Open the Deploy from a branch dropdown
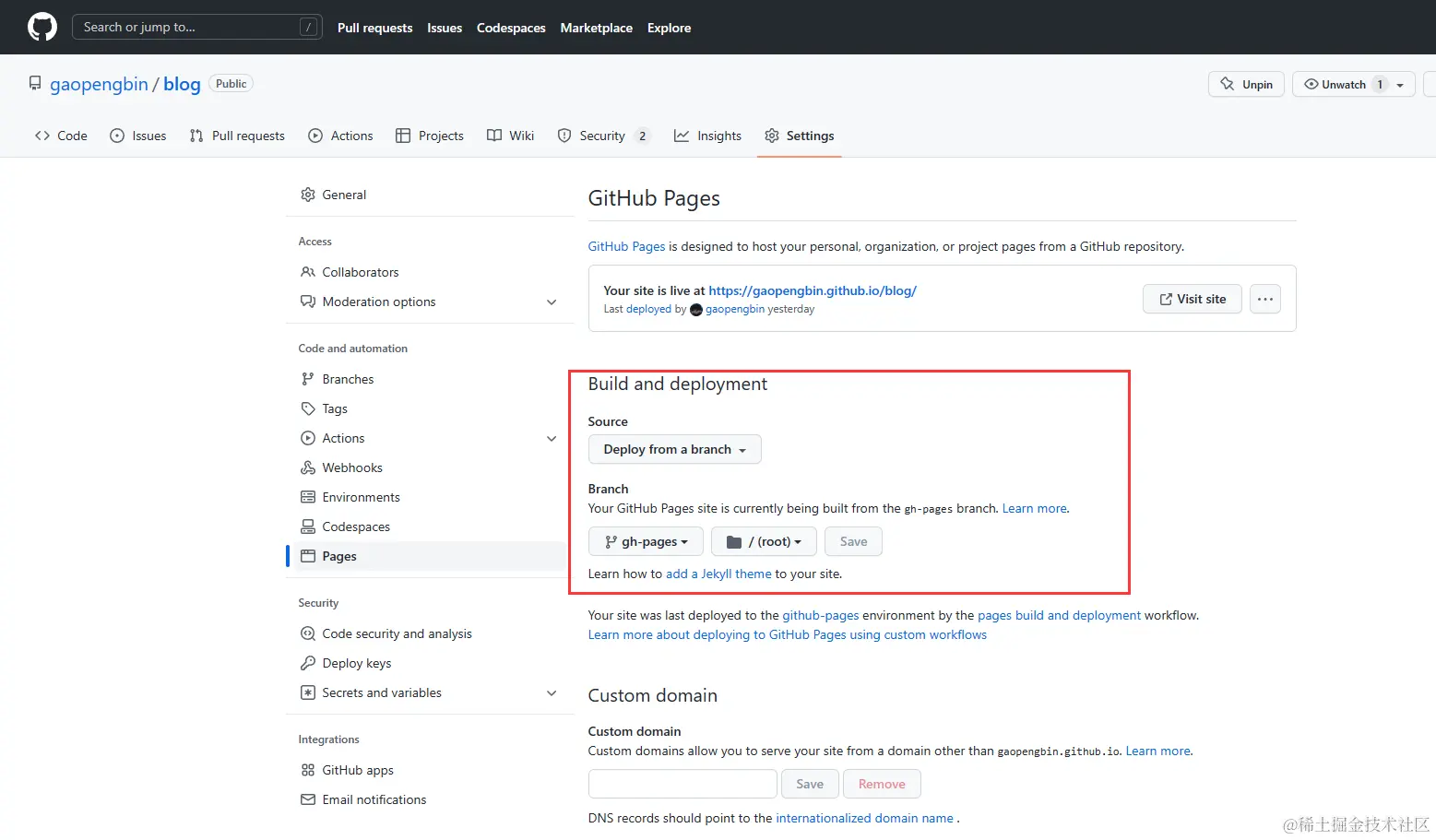Viewport: 1436px width, 840px height. (675, 449)
